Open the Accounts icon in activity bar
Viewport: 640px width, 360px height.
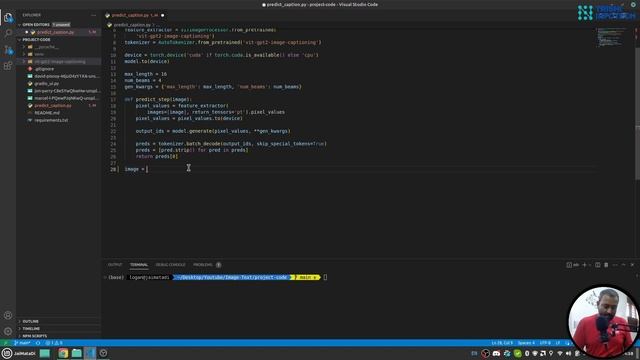(x=8, y=315)
